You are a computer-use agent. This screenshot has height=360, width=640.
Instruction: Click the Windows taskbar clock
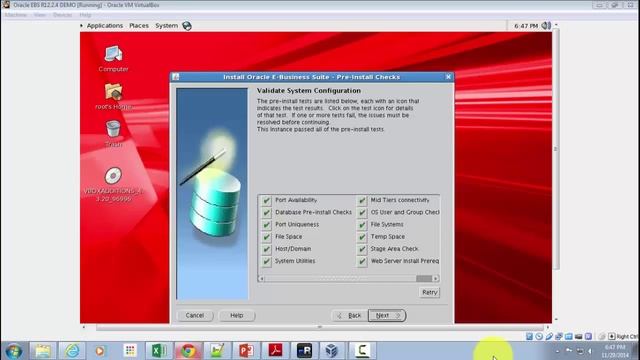[615, 351]
